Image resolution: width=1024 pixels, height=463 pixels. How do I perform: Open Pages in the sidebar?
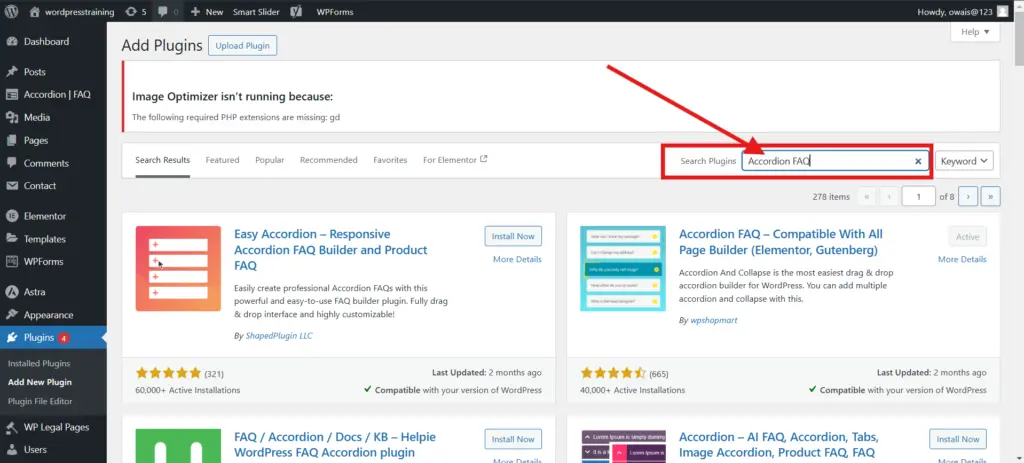coord(36,140)
